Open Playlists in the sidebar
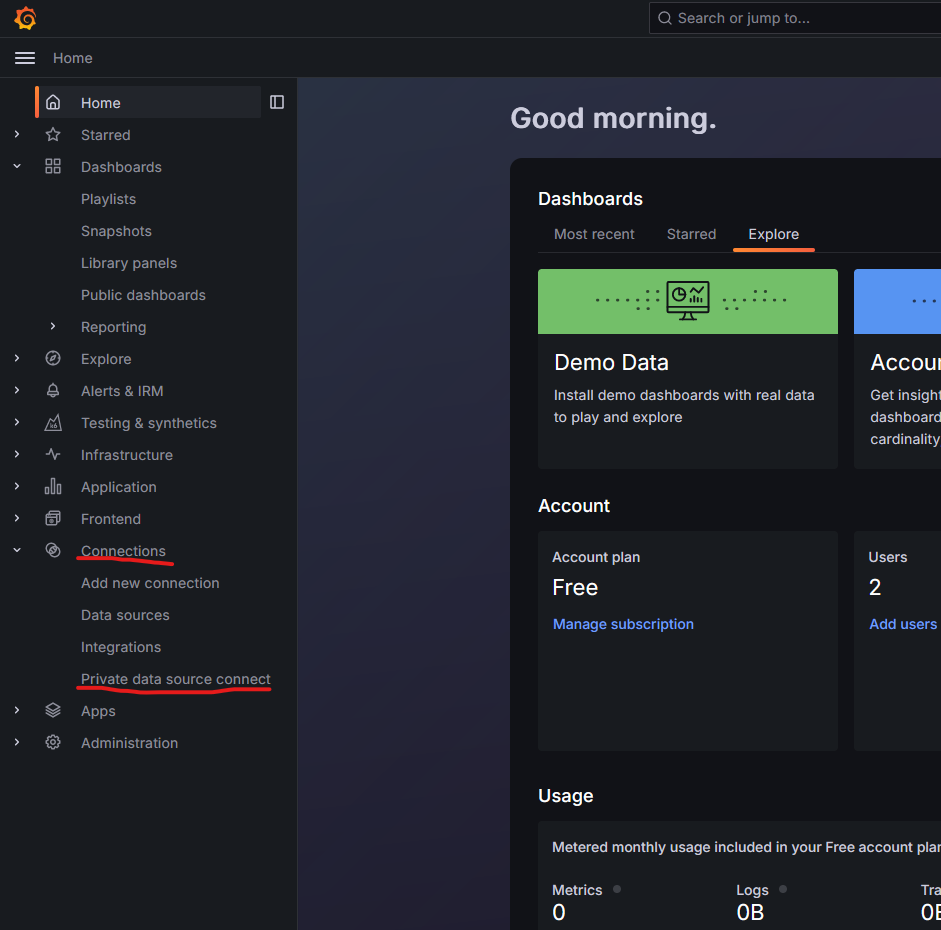941x930 pixels. click(109, 199)
